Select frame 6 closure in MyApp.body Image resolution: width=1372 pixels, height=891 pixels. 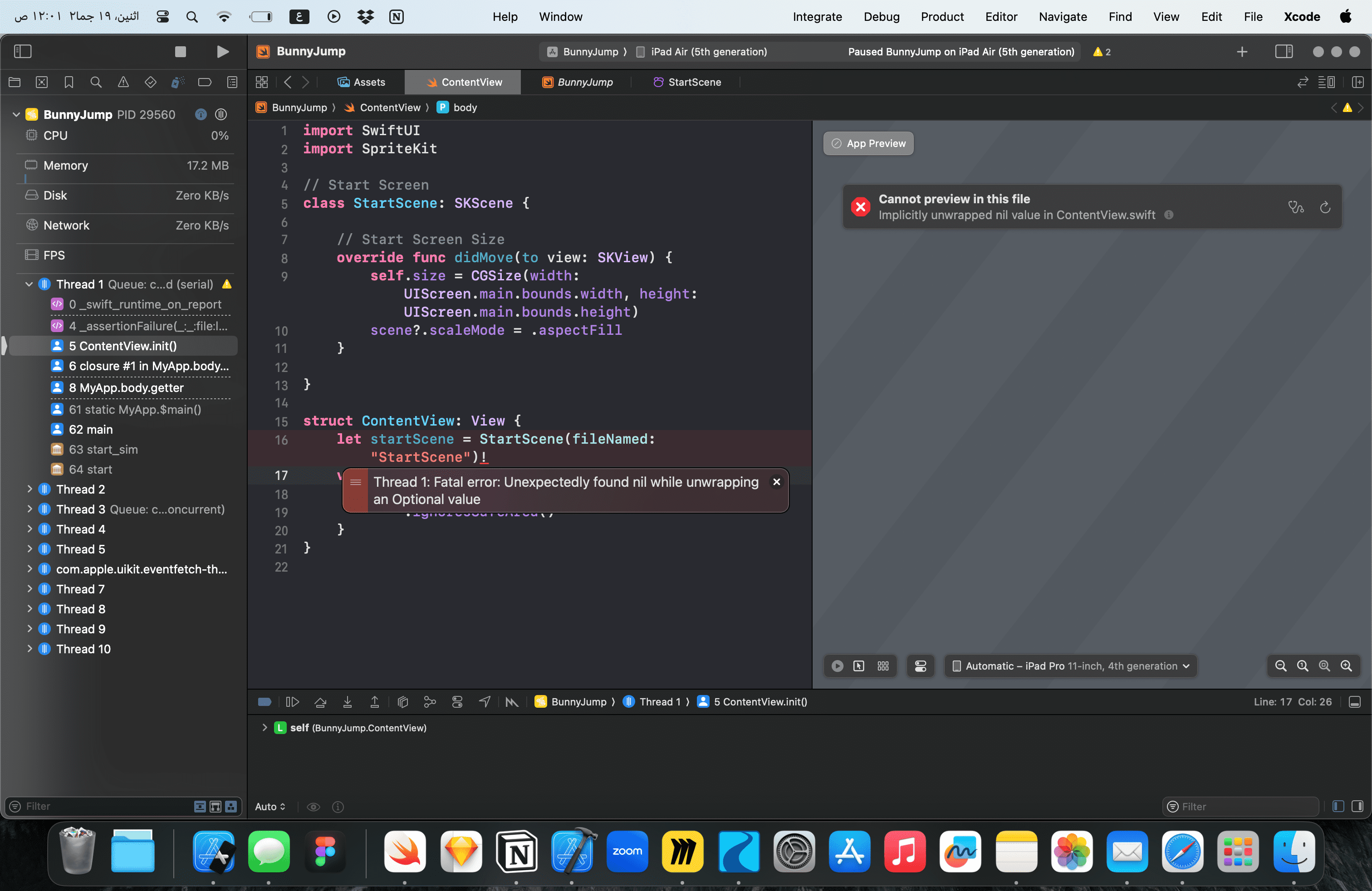(139, 366)
